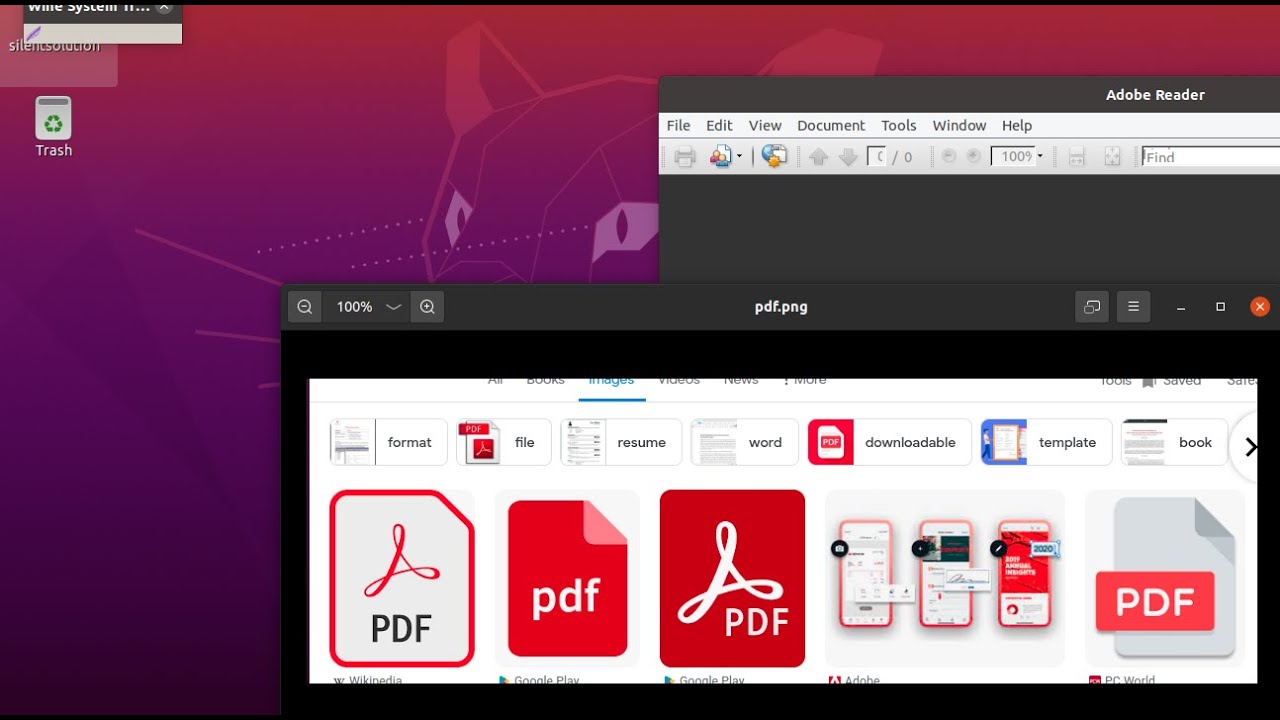Click the round button on Wine System Tray title bar
1280x720 pixels.
click(165, 6)
